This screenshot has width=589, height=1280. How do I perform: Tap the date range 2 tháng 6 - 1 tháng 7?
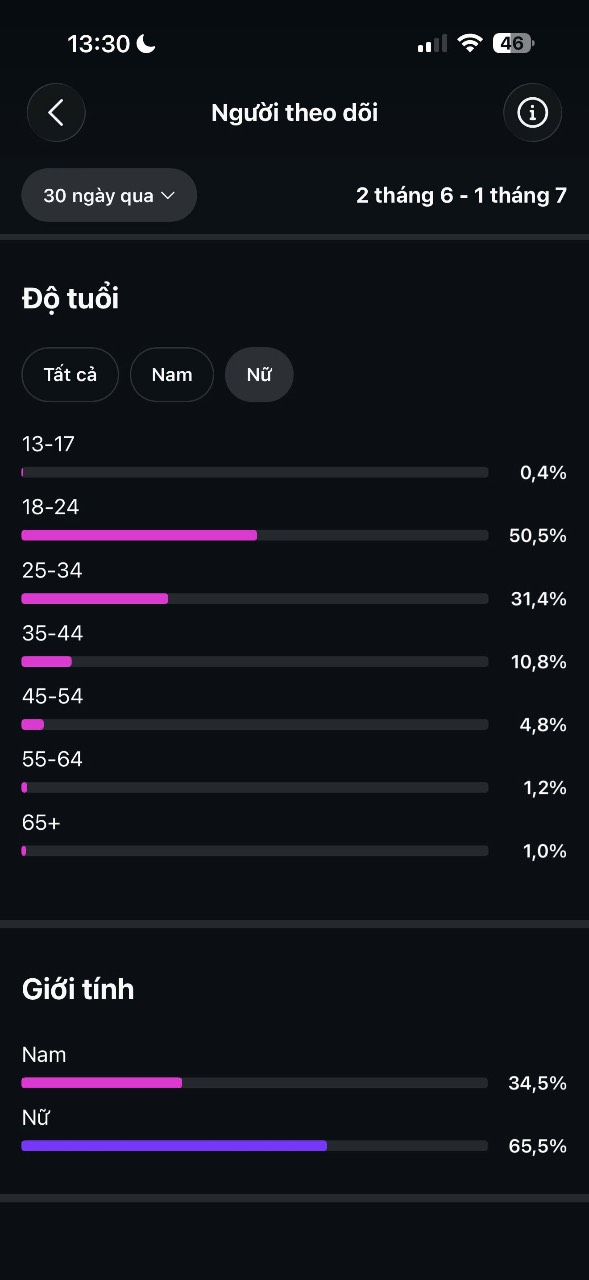pos(461,195)
